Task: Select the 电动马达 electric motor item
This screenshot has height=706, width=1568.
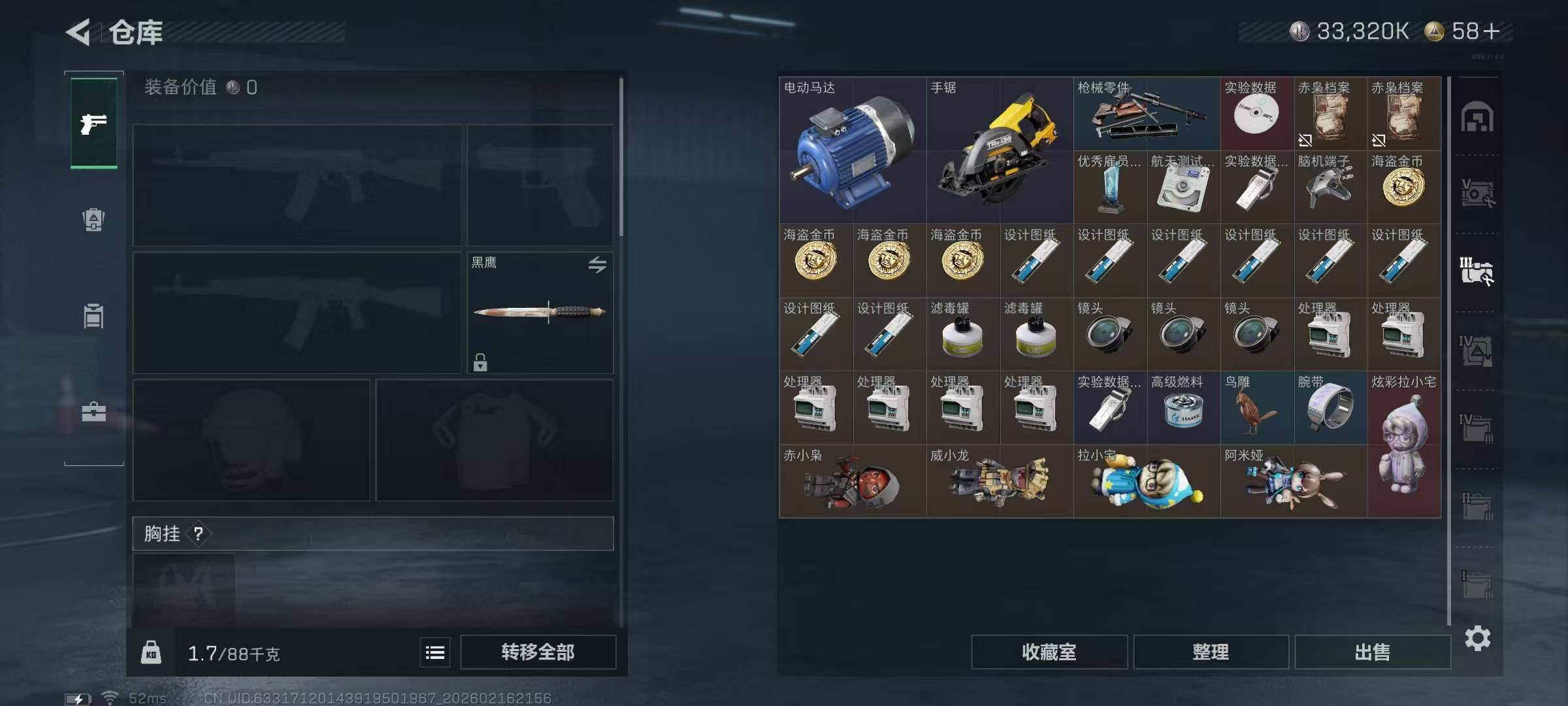Action: point(853,150)
